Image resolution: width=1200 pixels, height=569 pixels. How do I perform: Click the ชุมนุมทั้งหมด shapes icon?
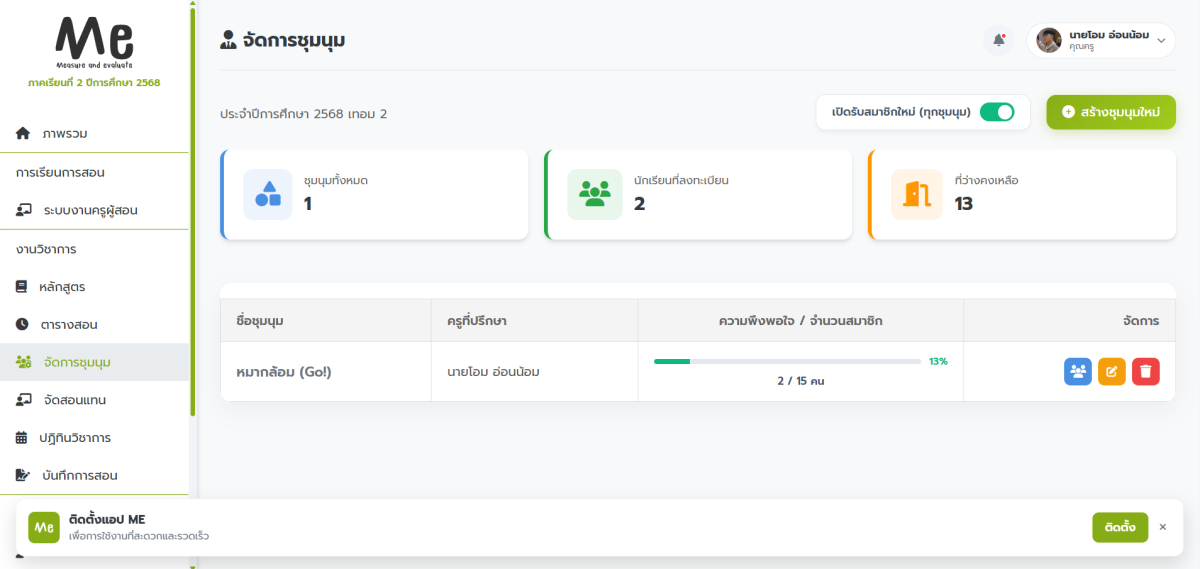268,194
